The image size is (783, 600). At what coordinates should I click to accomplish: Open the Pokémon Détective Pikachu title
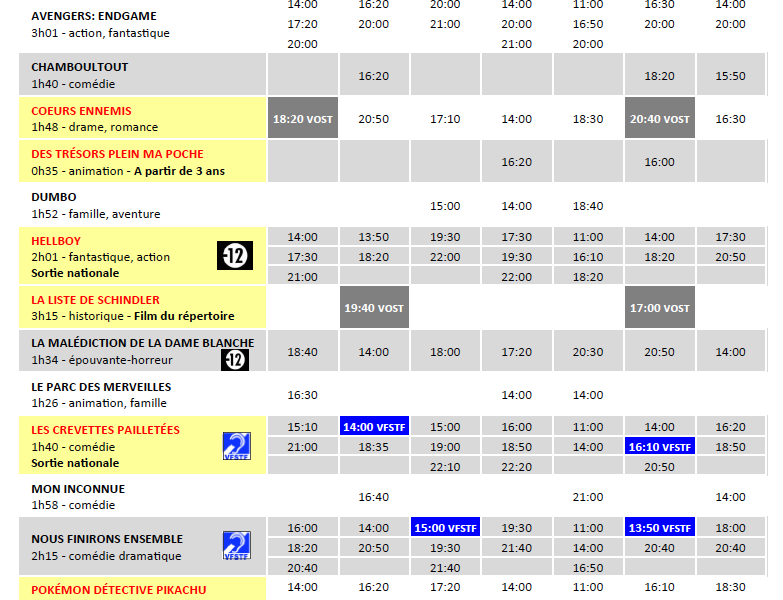point(118,590)
